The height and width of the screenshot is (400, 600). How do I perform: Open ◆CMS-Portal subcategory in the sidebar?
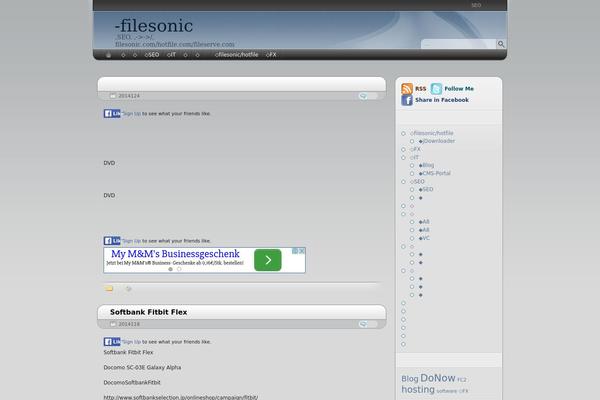(x=435, y=173)
